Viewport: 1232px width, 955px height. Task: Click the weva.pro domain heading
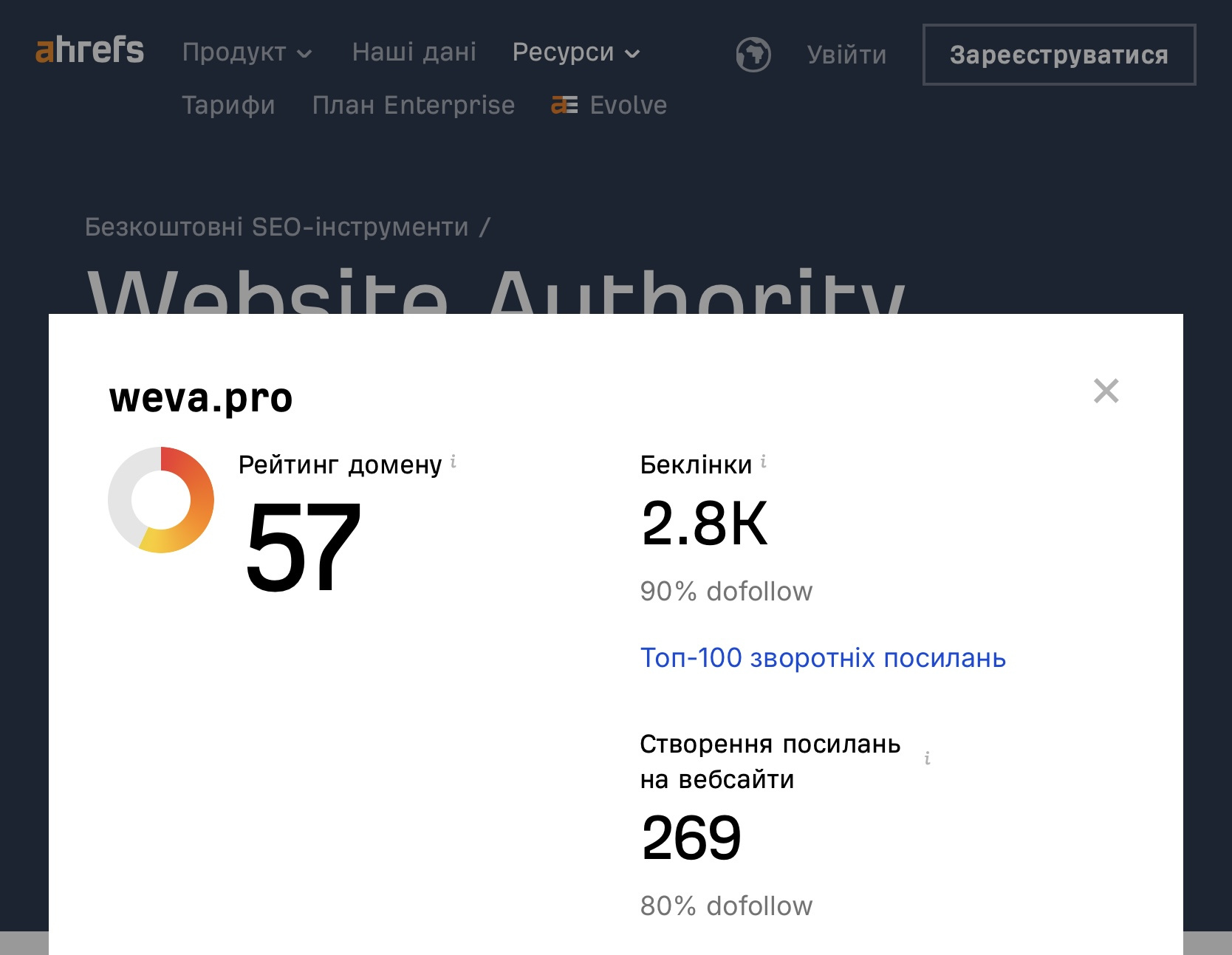point(201,398)
